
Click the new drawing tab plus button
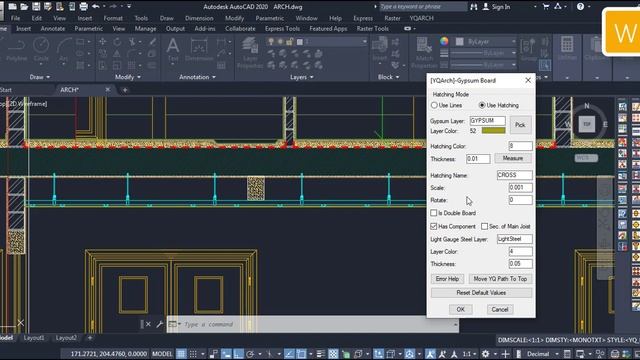pos(125,90)
